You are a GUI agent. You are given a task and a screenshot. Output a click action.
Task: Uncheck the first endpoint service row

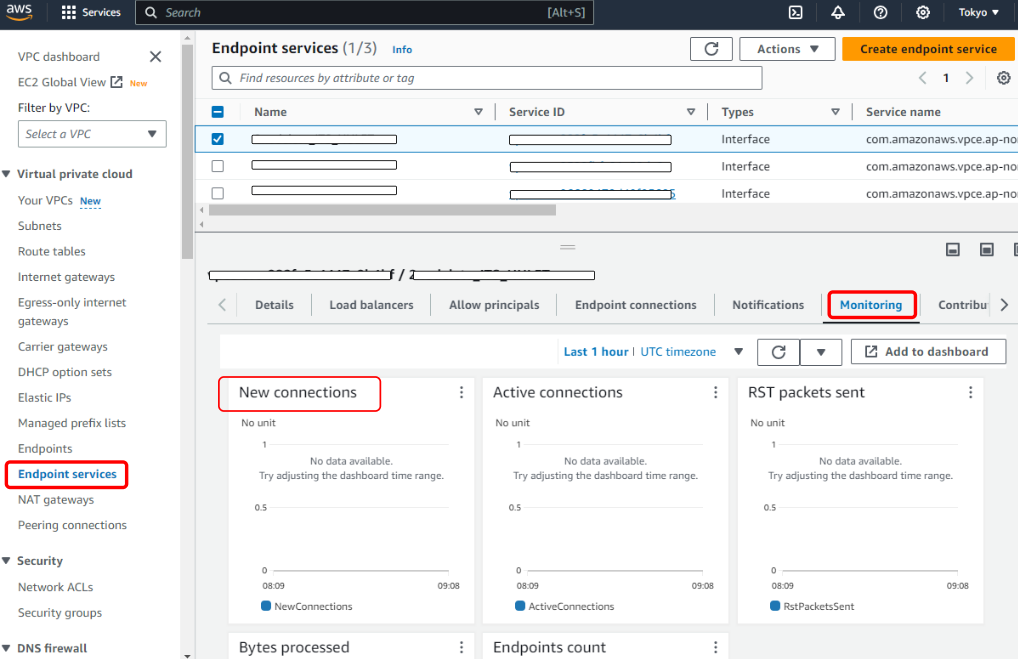click(217, 139)
